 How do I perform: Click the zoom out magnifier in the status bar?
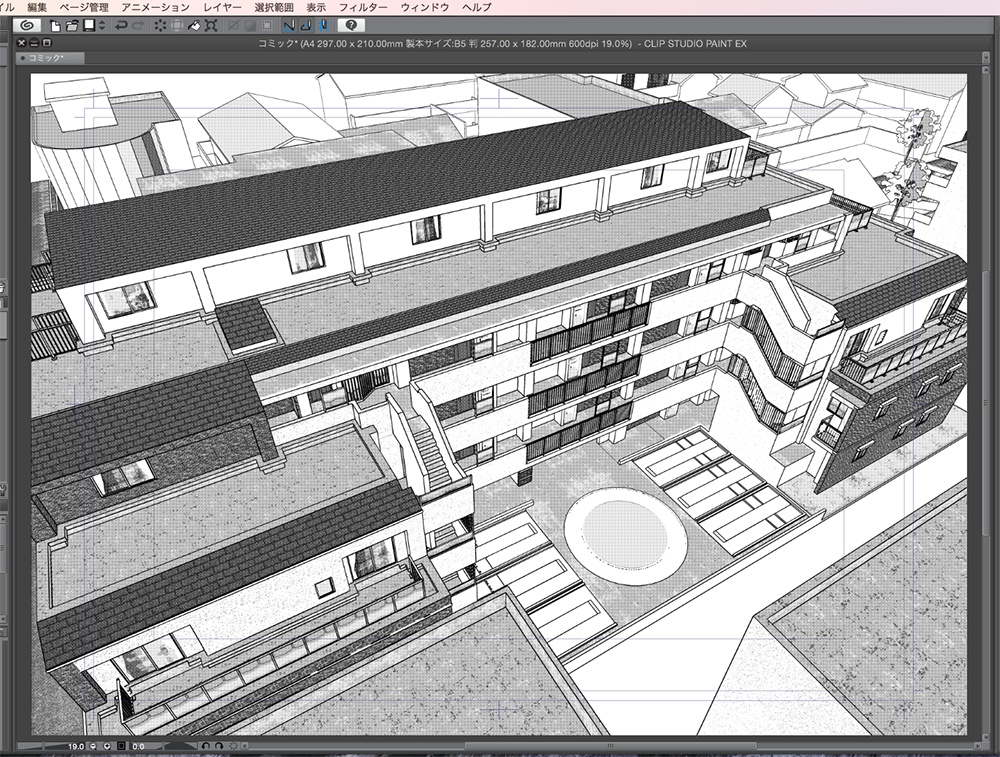pos(93,745)
